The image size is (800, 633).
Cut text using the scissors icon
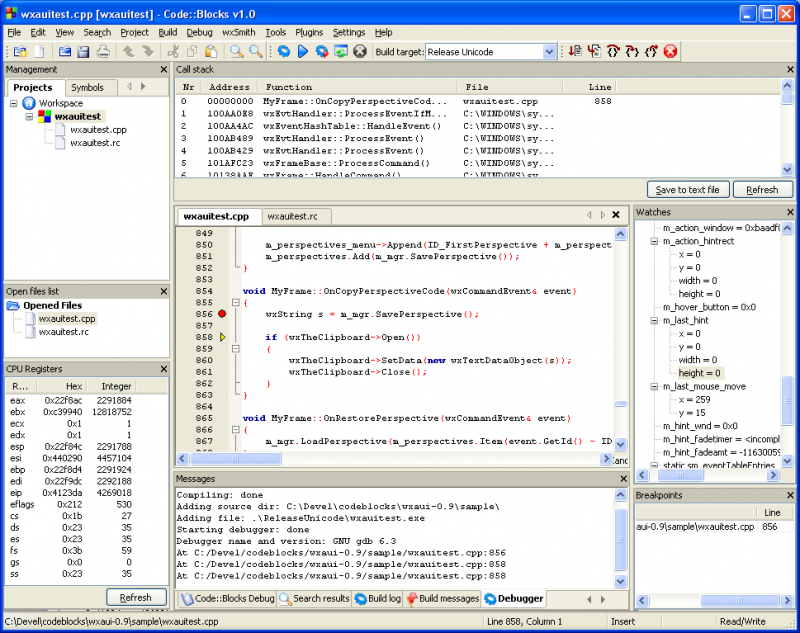(x=173, y=51)
